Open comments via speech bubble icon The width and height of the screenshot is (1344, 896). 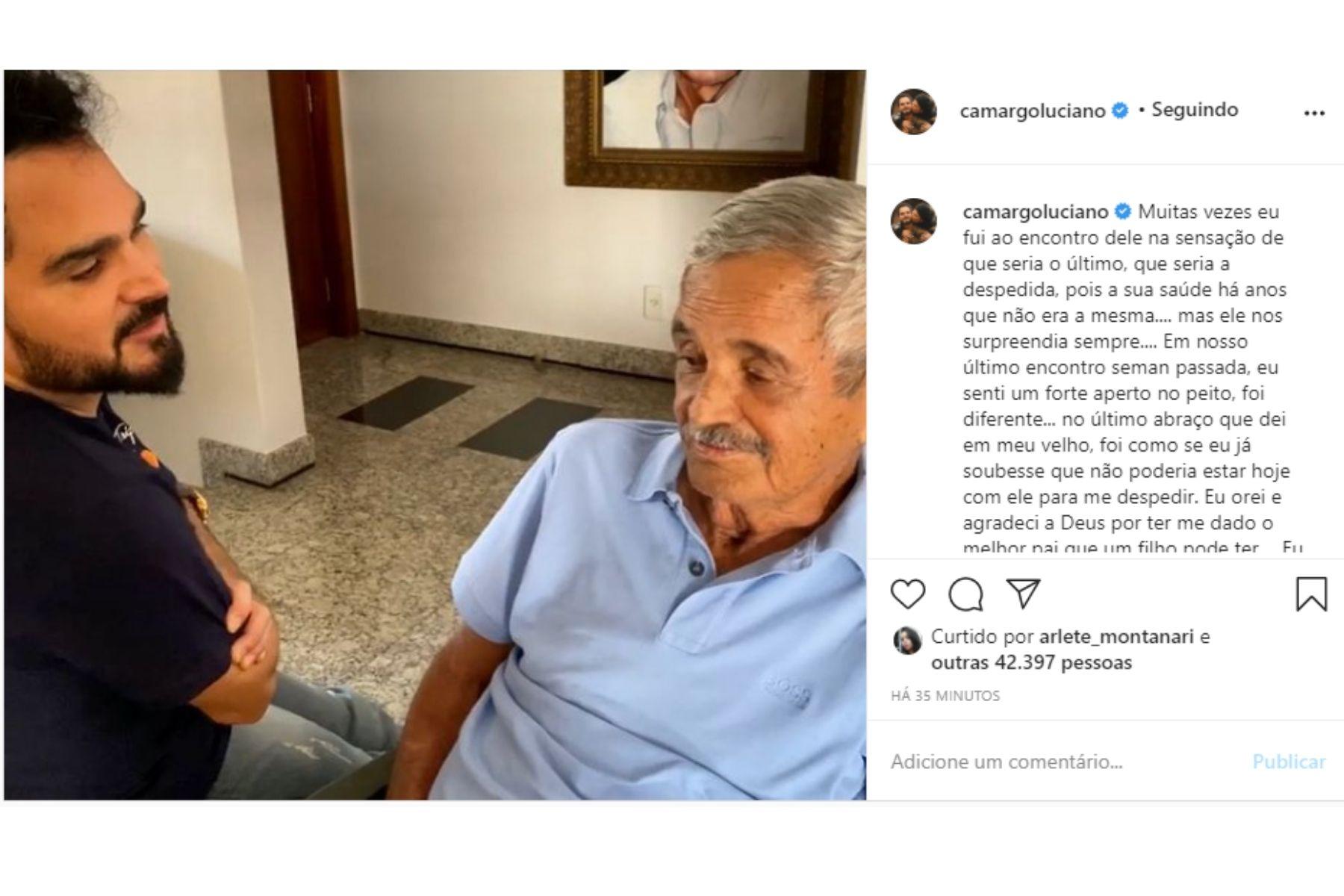(965, 594)
